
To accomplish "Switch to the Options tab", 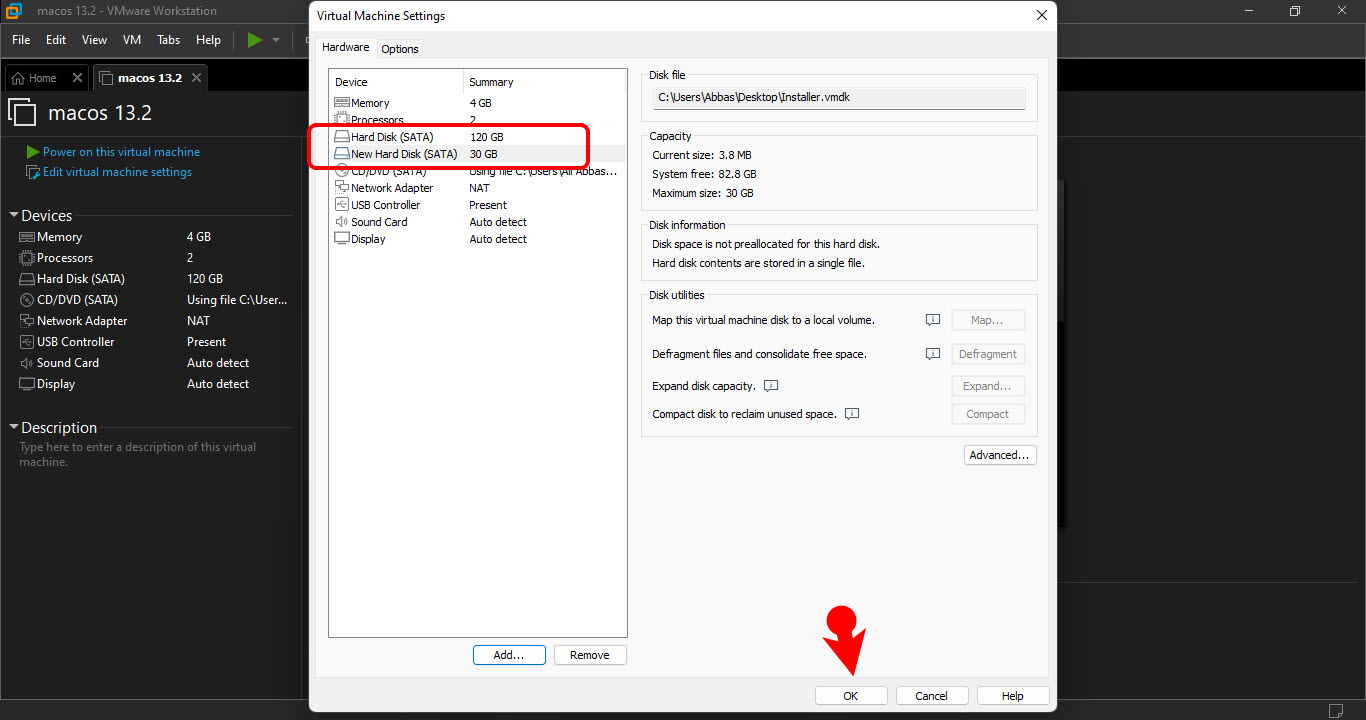I will click(400, 49).
